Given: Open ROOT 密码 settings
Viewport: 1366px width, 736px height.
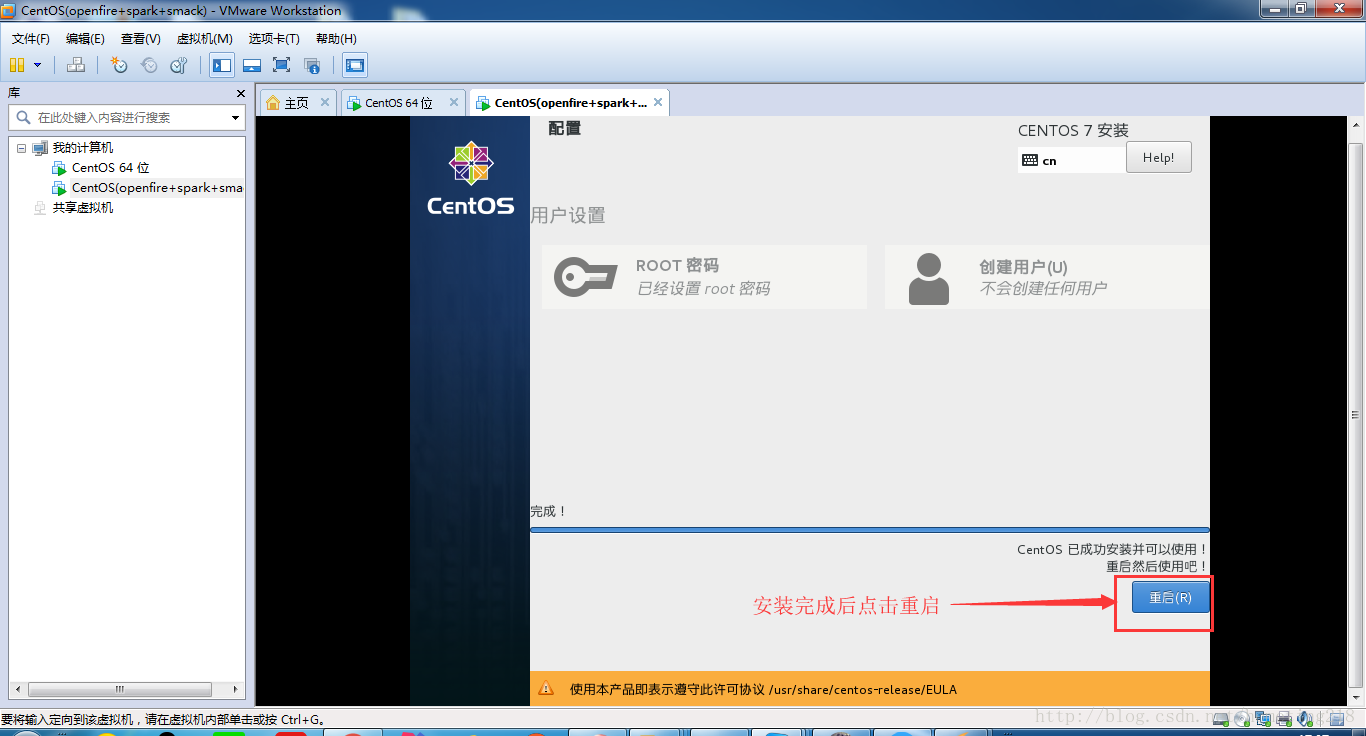Looking at the screenshot, I should (704, 277).
